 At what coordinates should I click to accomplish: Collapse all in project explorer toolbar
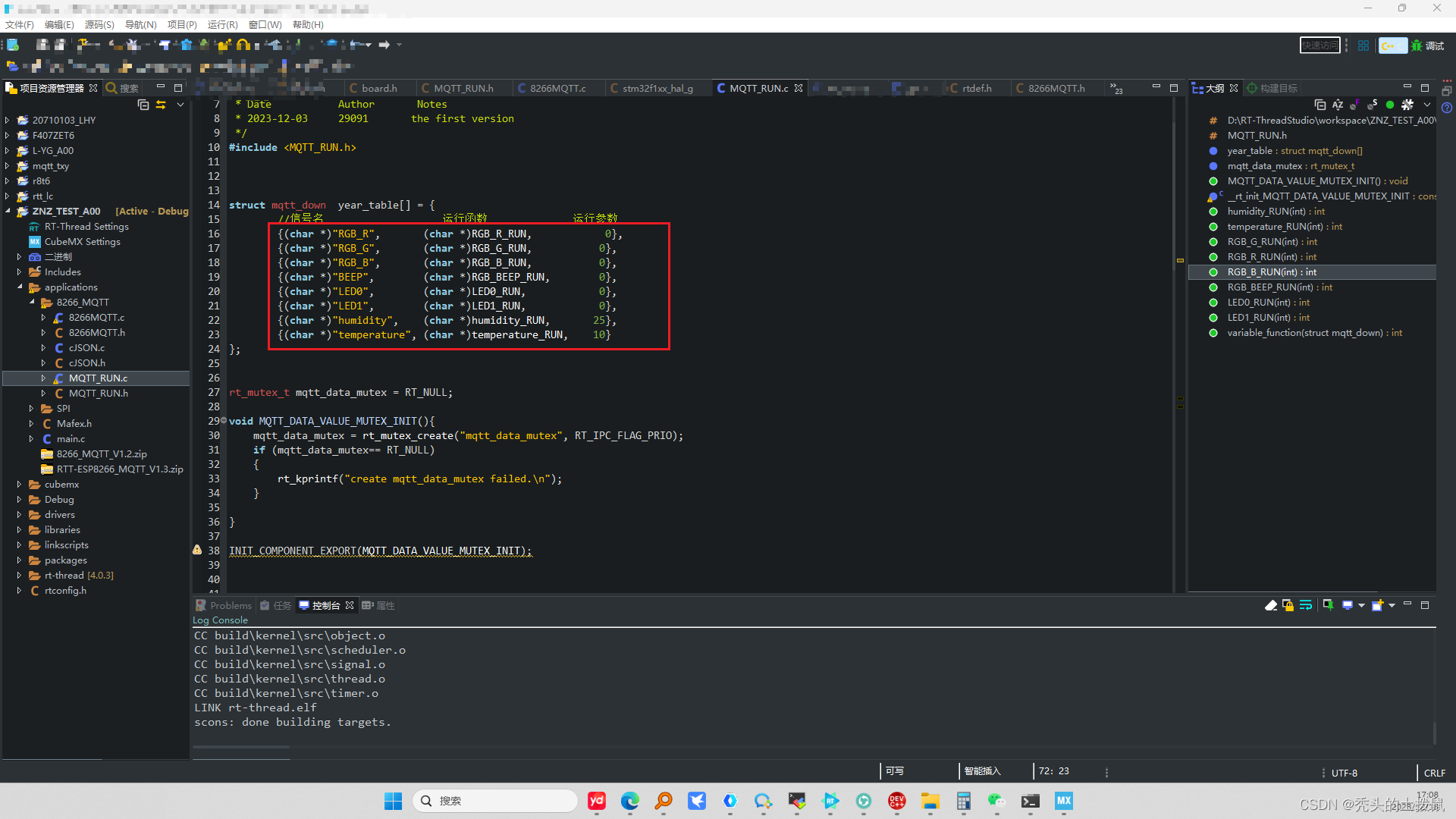[143, 105]
